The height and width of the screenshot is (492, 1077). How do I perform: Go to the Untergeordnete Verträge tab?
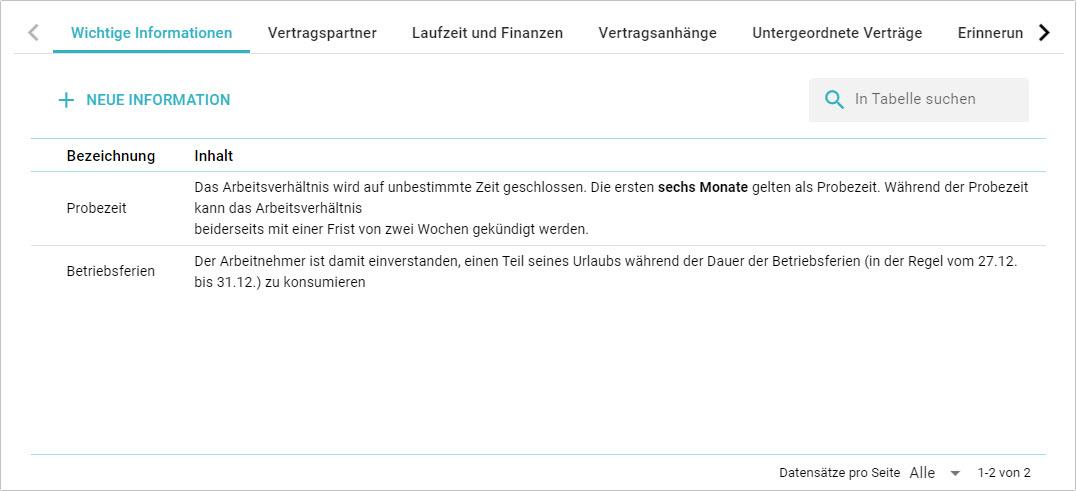(x=837, y=33)
